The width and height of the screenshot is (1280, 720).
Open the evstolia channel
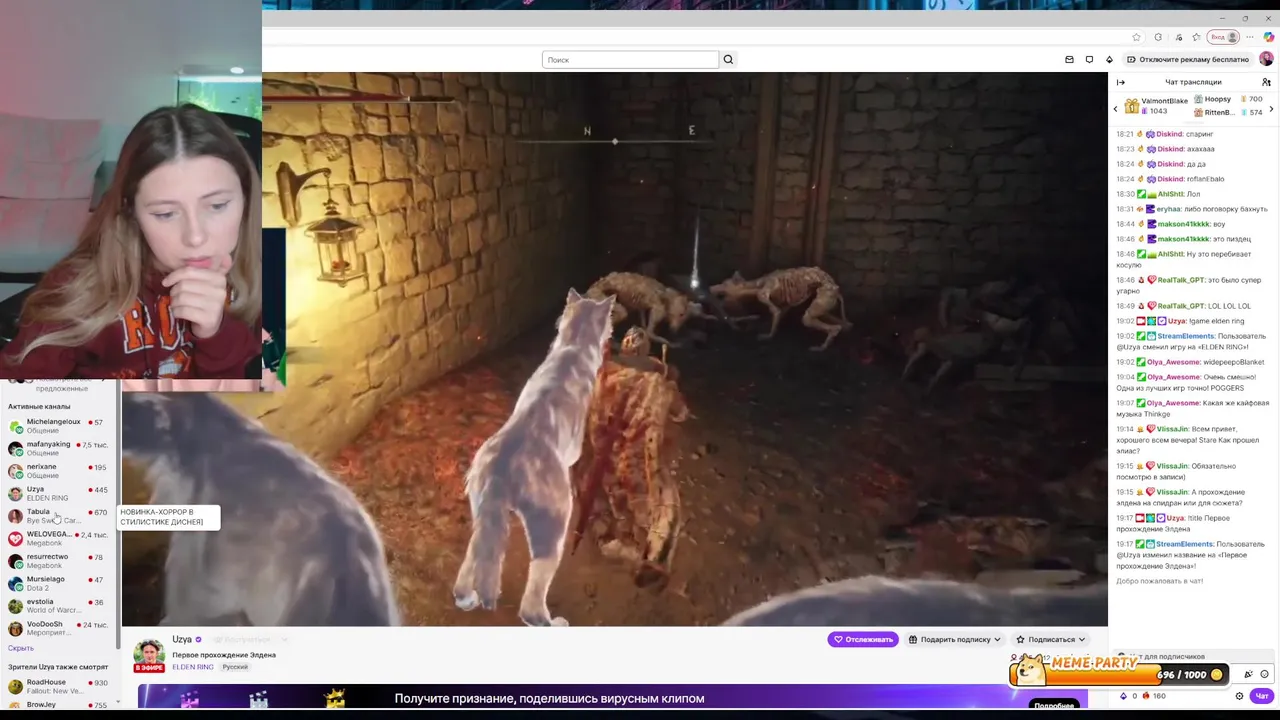point(58,606)
